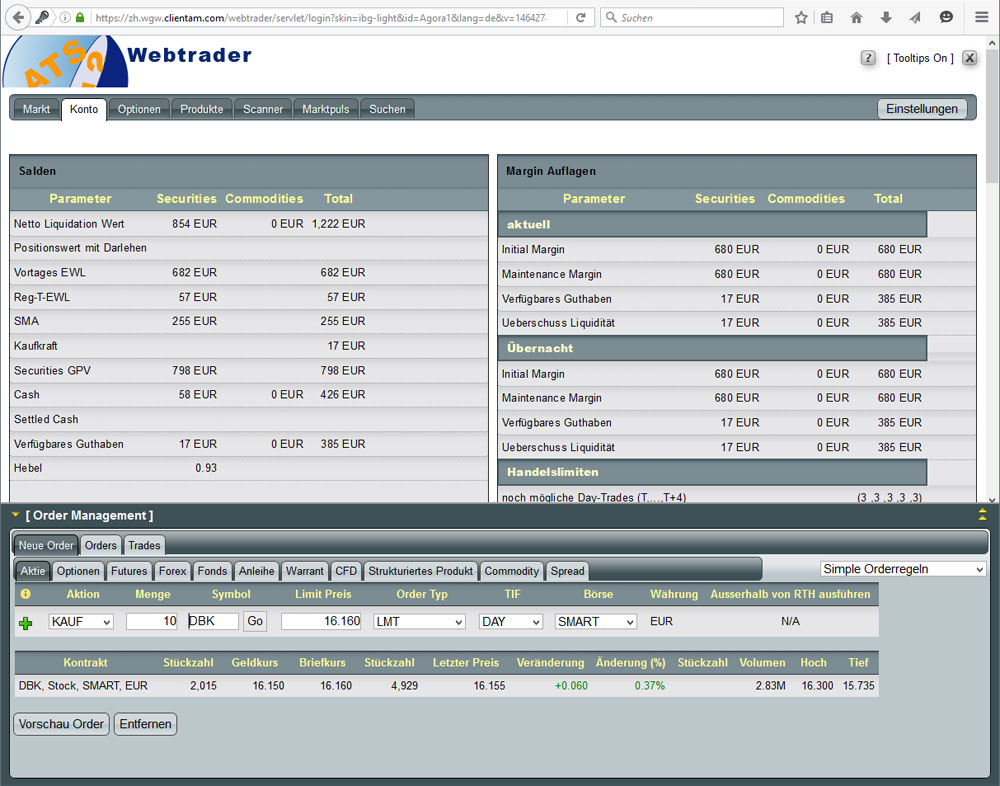Click the yellow info icon in order header
Viewport: 1000px width, 786px height.
[x=26, y=594]
